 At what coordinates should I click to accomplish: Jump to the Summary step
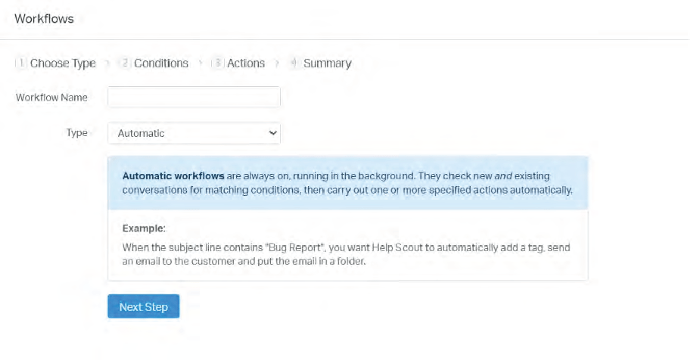tap(327, 63)
